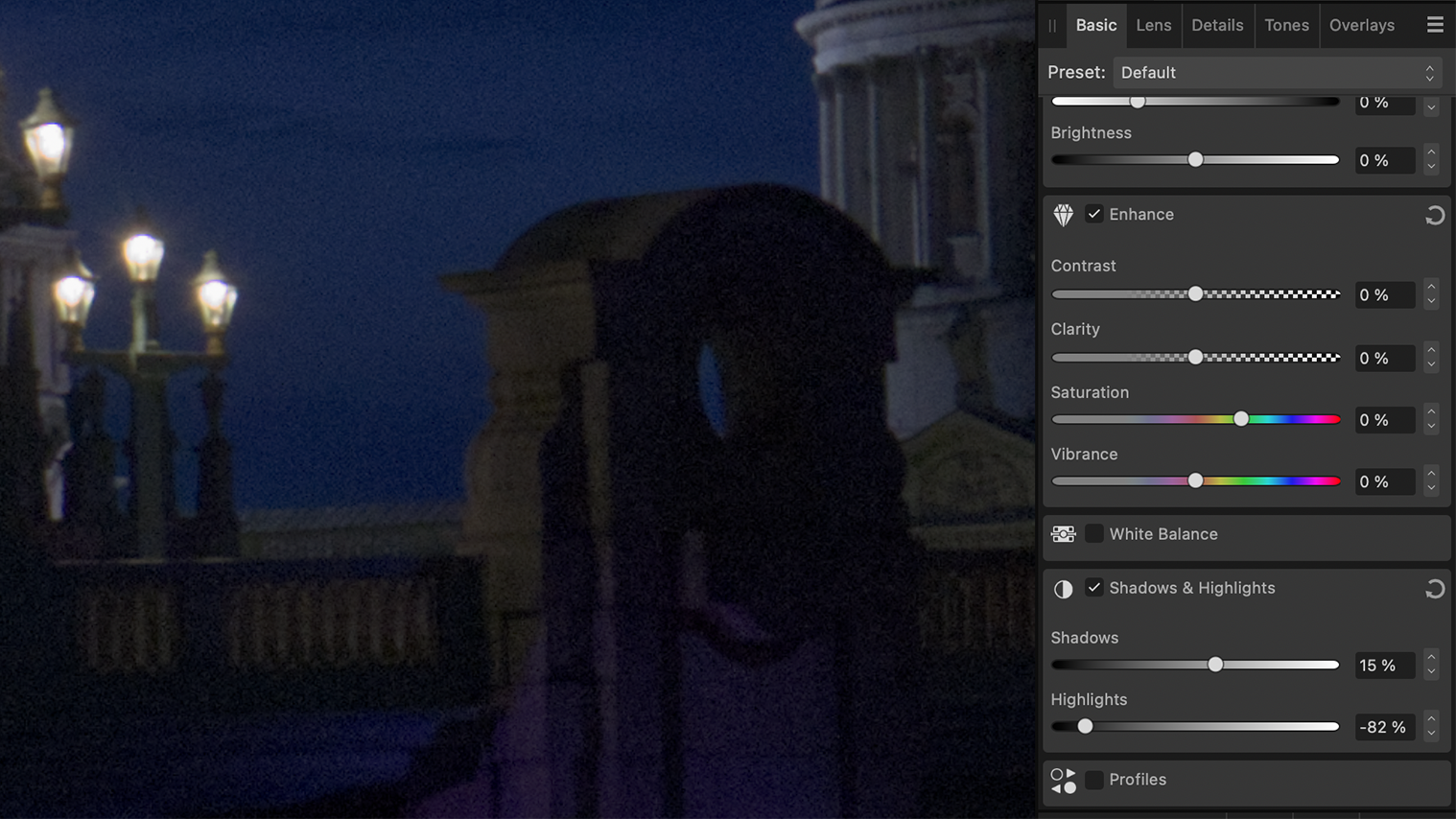The image size is (1456, 819).
Task: Click the Clarity value field
Action: click(x=1385, y=358)
